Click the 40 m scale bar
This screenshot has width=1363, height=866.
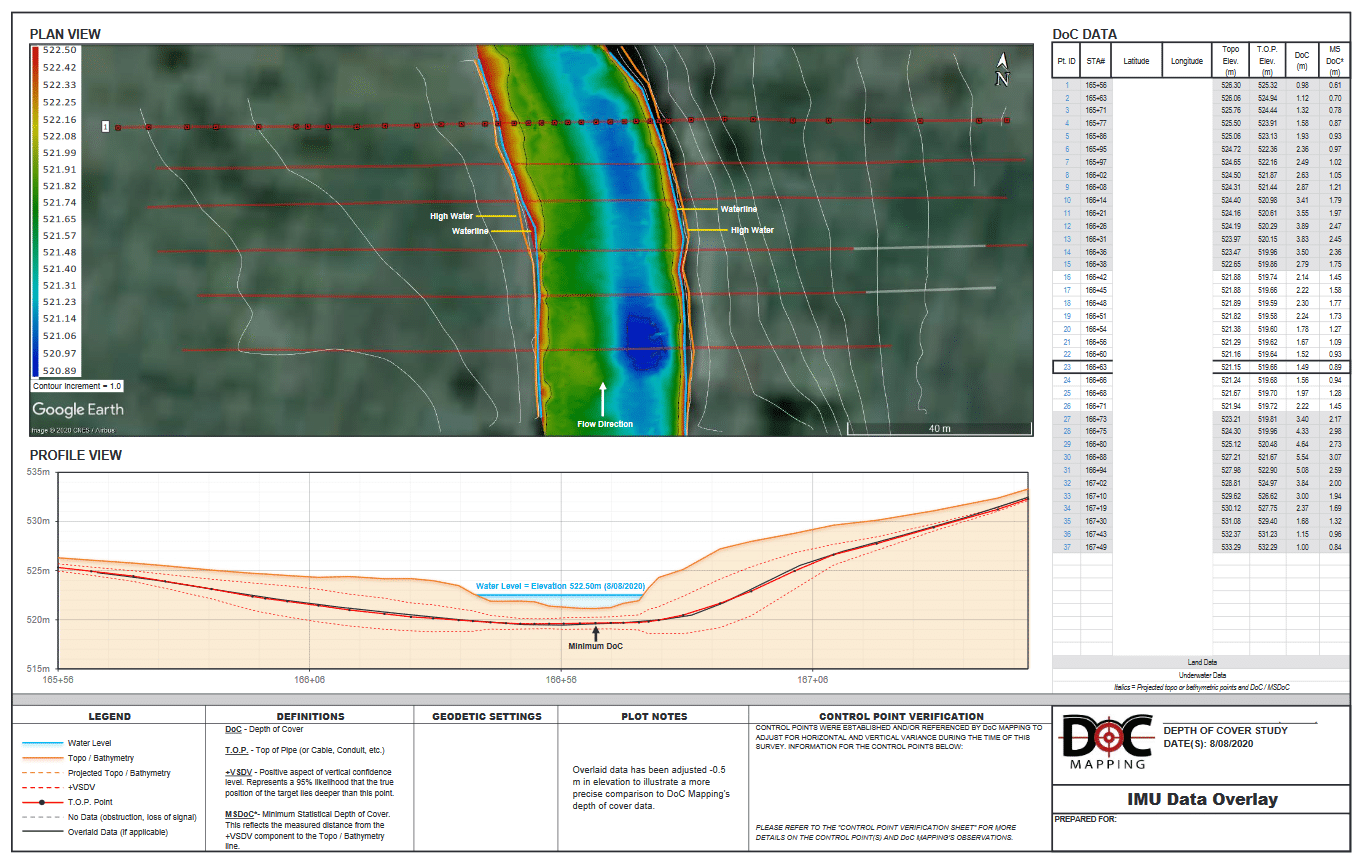tap(938, 429)
